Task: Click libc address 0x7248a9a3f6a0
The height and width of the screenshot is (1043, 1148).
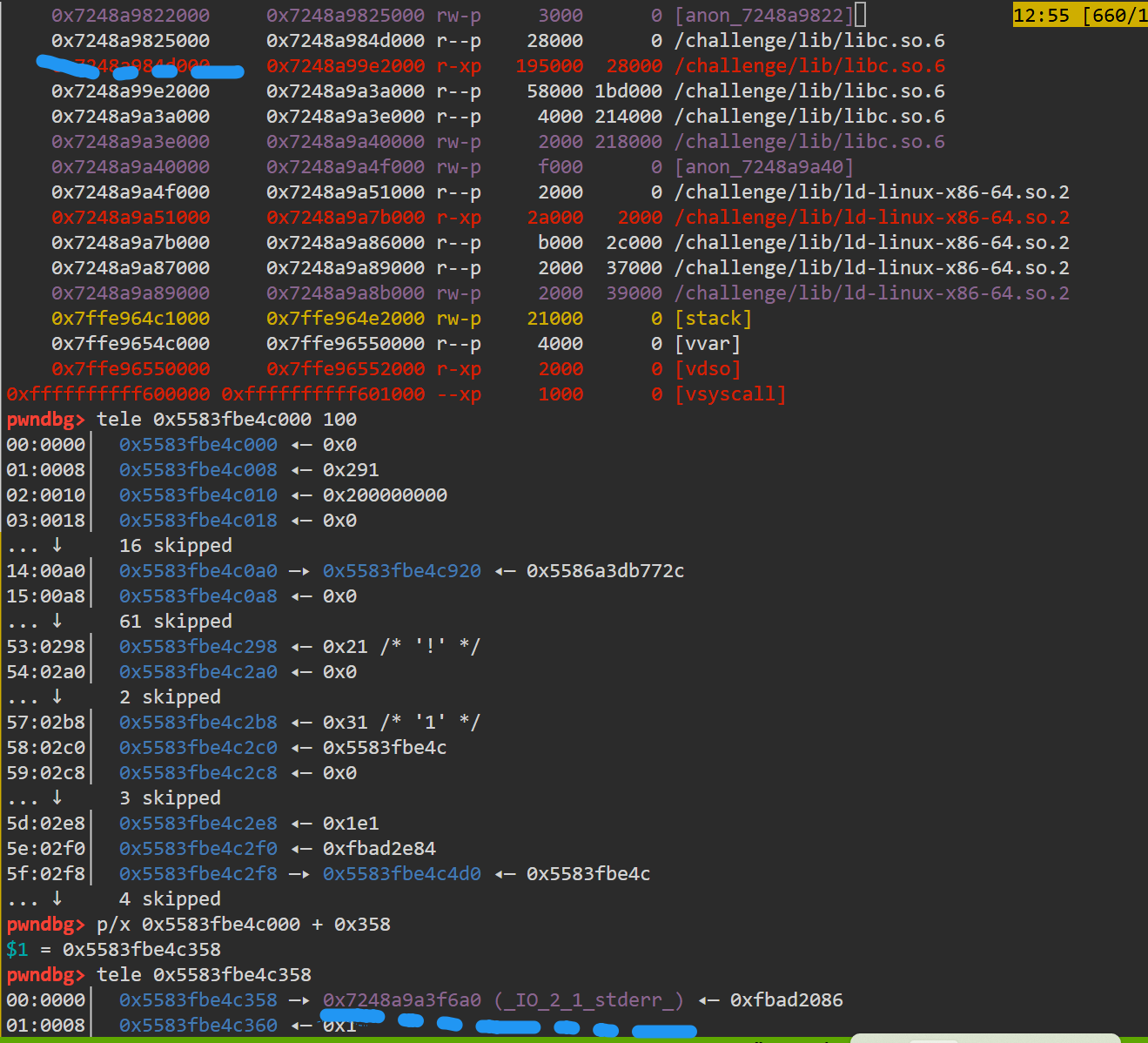Action: pos(402,1000)
